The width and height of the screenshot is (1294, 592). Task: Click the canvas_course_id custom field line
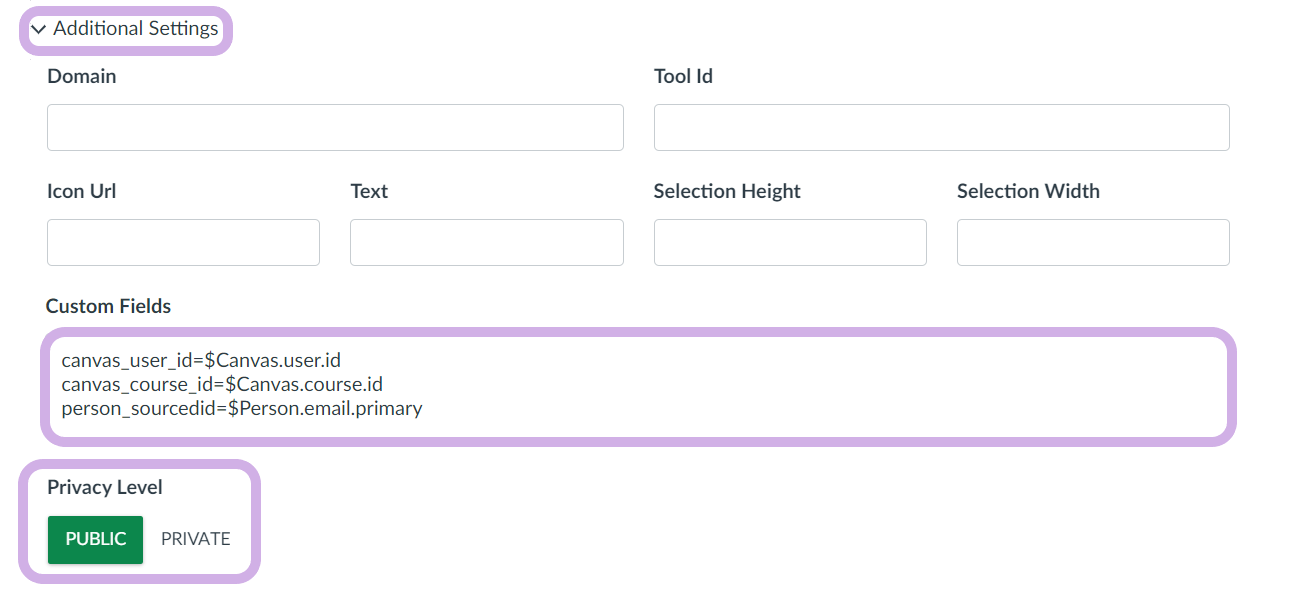pos(222,384)
